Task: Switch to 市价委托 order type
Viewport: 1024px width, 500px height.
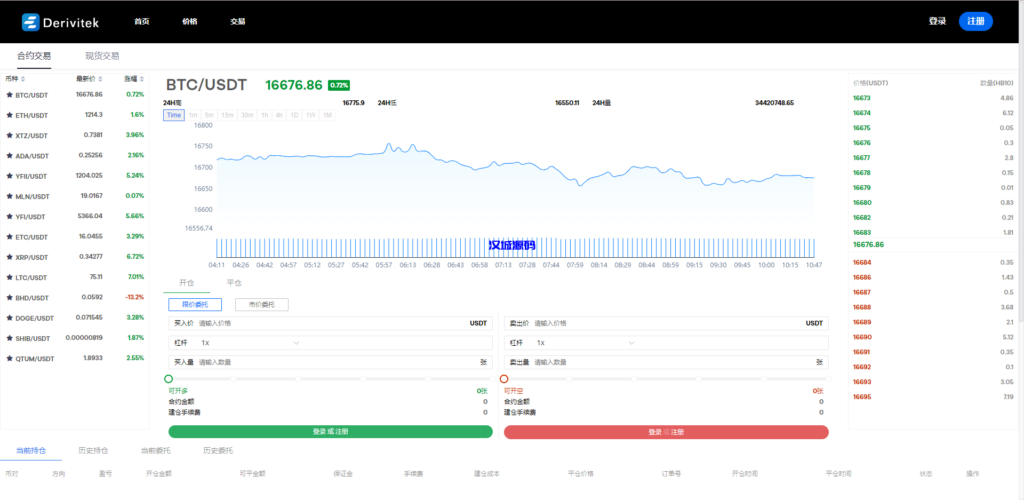Action: coord(261,304)
